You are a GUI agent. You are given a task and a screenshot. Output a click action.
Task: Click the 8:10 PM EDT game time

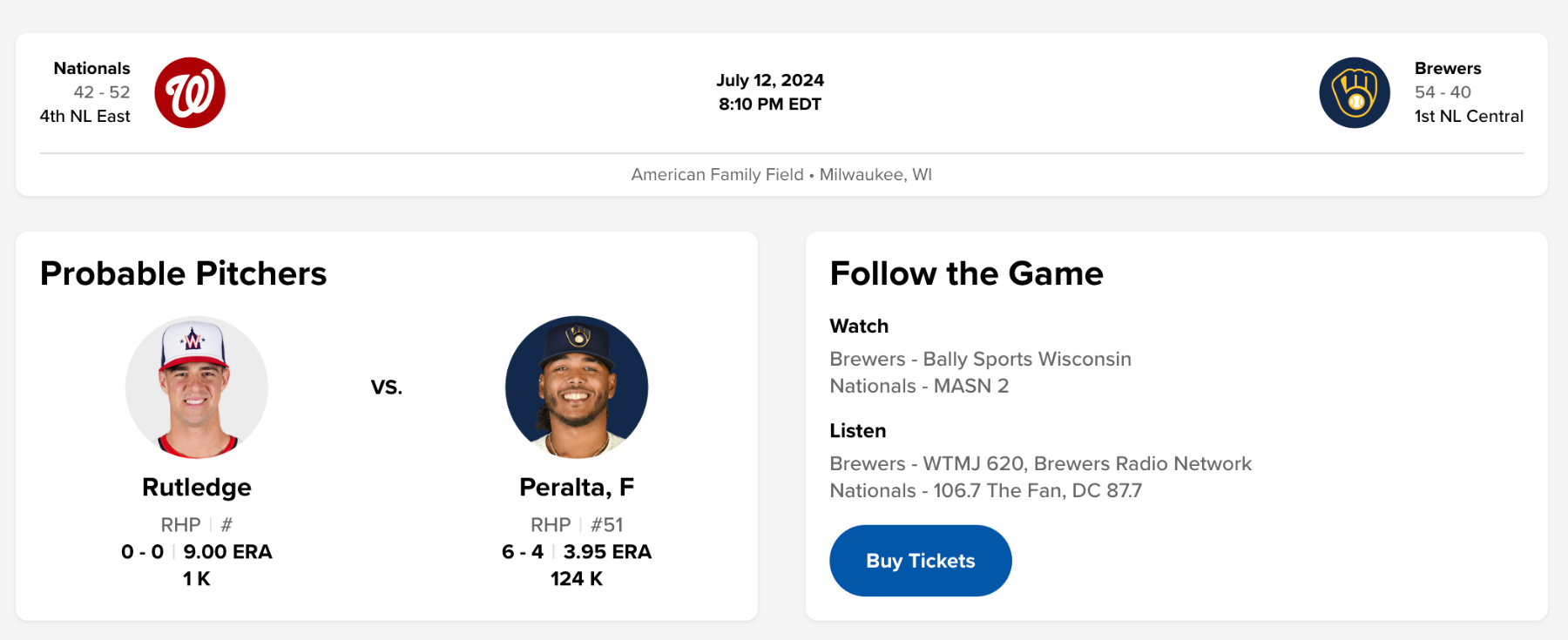tap(770, 104)
